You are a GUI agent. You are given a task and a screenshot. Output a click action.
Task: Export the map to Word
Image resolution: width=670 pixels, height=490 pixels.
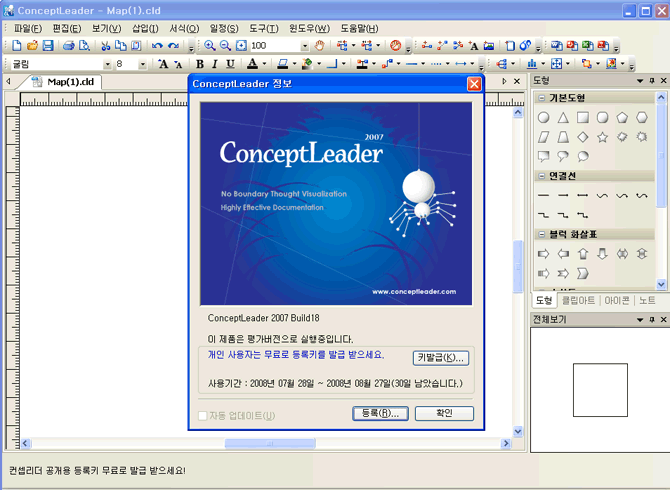pos(556,45)
